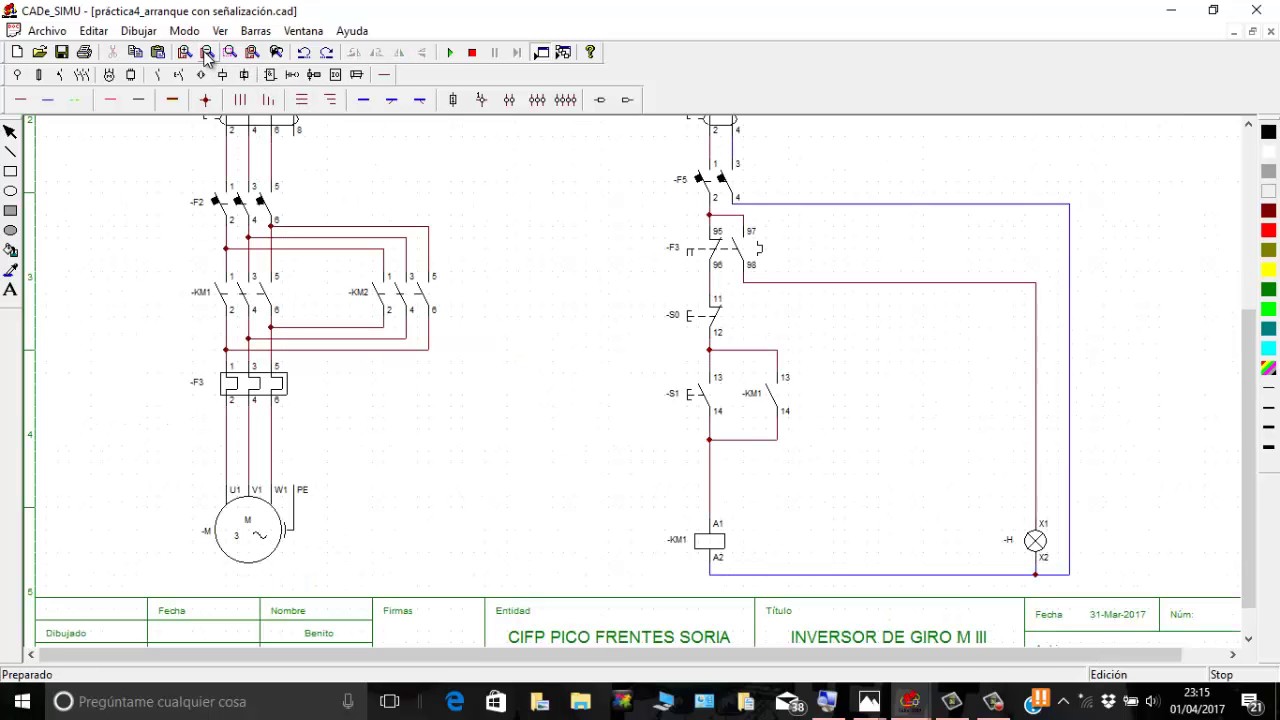Click the copy icon in the toolbar
1280x720 pixels.
point(135,52)
